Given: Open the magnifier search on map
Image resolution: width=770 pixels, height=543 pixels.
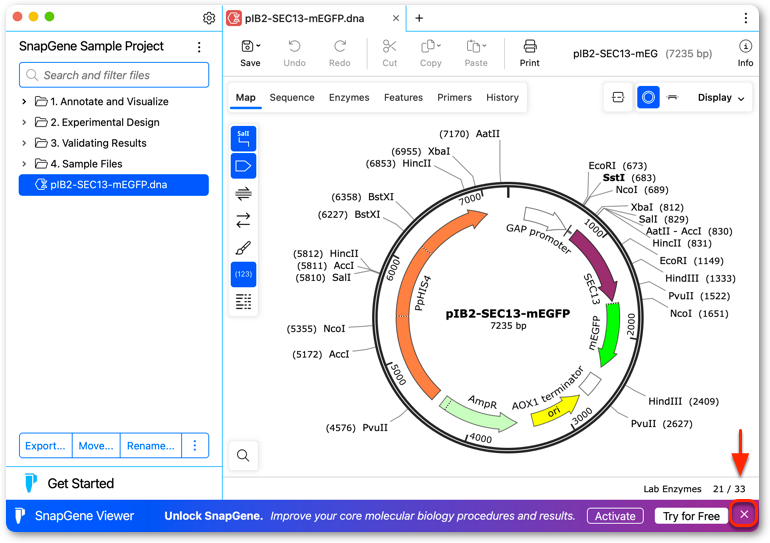Looking at the screenshot, I should (x=243, y=456).
